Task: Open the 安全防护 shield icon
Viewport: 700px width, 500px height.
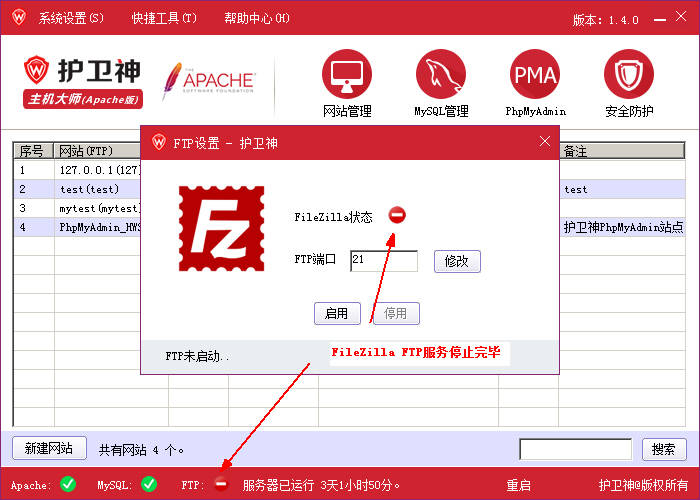Action: [x=629, y=74]
